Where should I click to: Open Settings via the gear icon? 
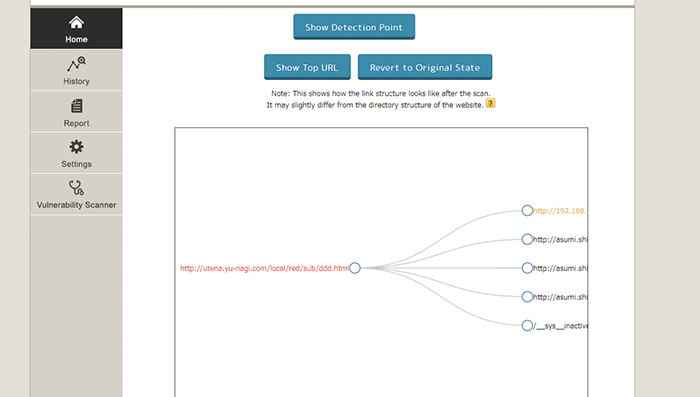[76, 147]
